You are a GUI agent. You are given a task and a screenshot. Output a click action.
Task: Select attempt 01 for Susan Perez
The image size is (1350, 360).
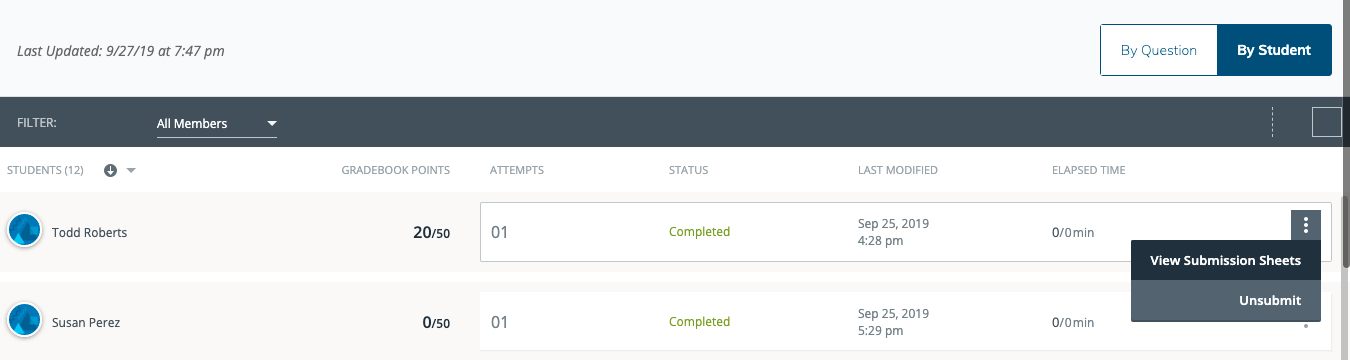click(x=500, y=322)
